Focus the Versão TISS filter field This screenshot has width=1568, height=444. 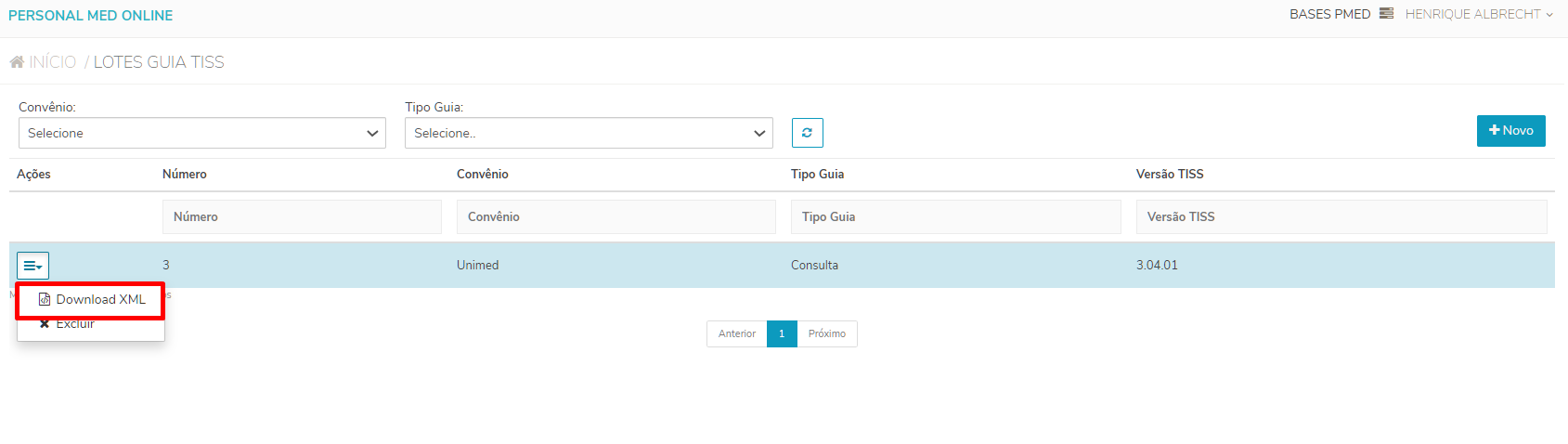[1341, 216]
